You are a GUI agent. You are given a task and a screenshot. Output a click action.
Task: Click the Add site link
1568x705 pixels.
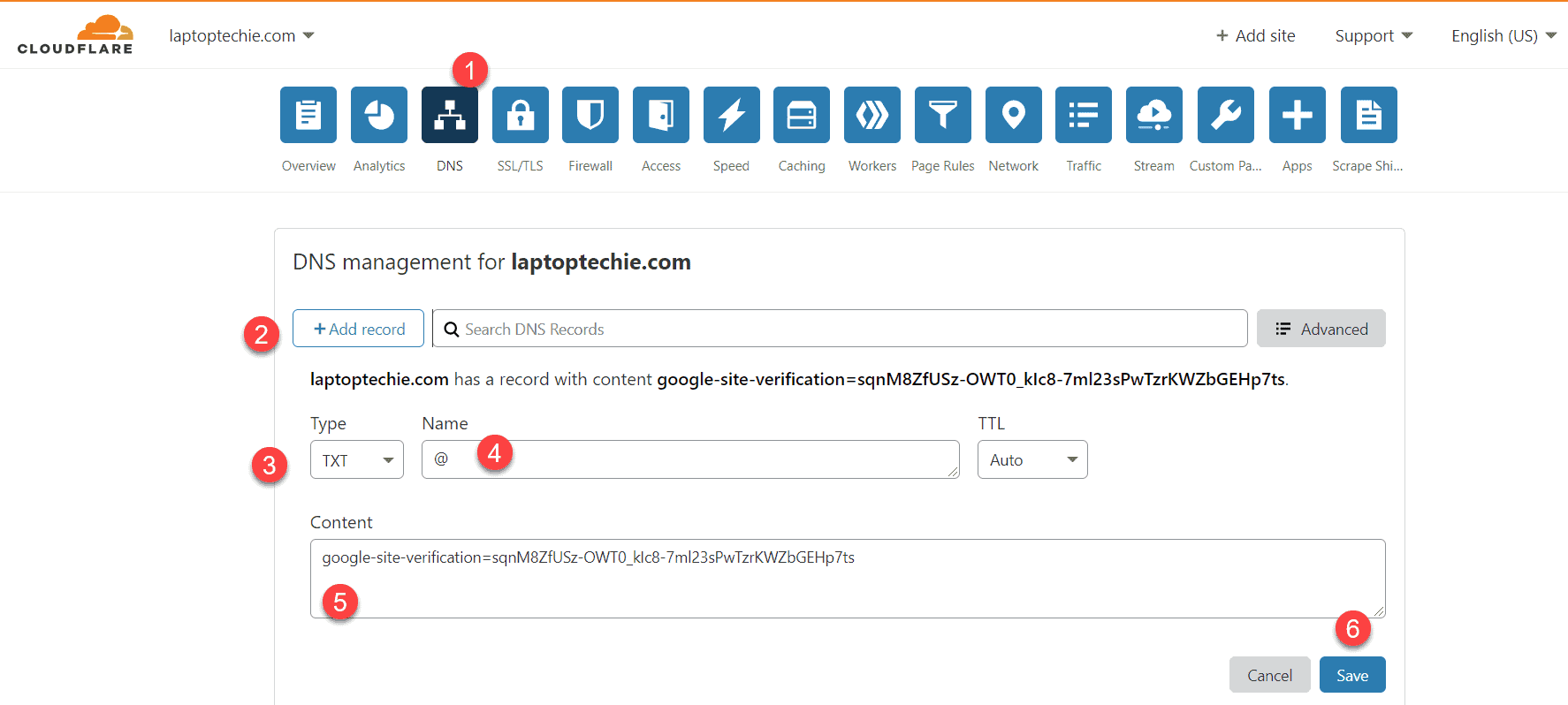coord(1256,35)
